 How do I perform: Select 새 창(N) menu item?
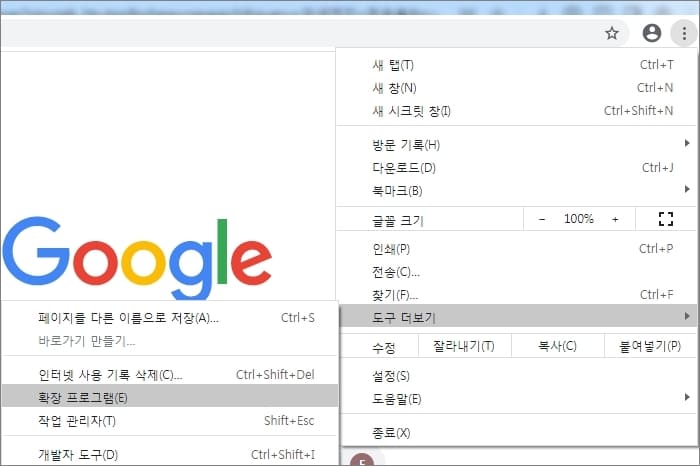point(517,88)
